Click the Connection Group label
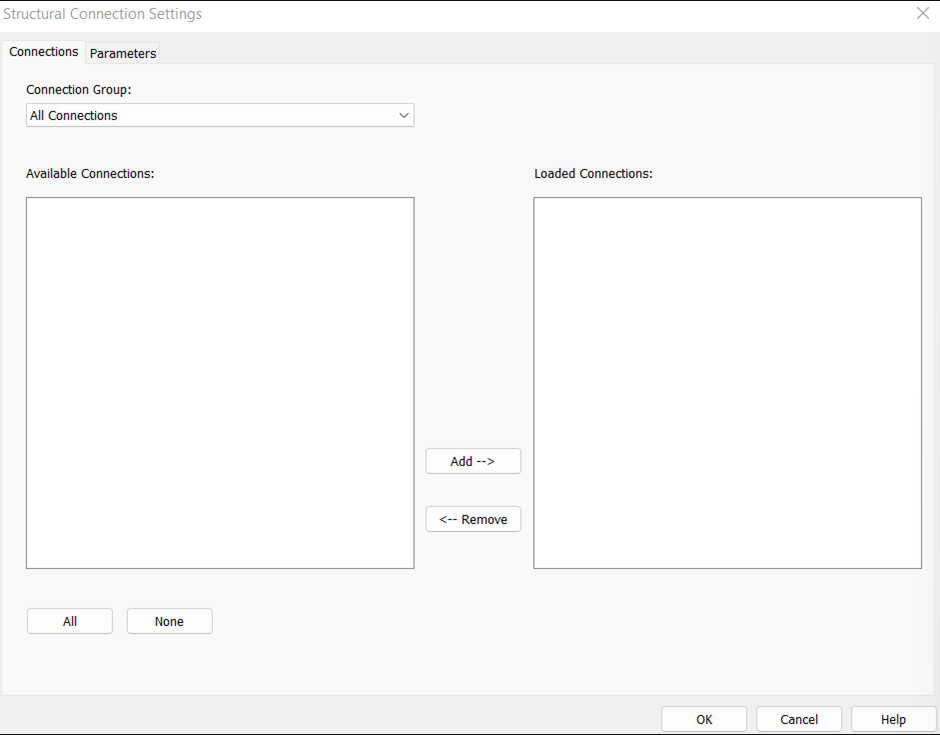Screen dimensions: 940x735 tap(78, 89)
